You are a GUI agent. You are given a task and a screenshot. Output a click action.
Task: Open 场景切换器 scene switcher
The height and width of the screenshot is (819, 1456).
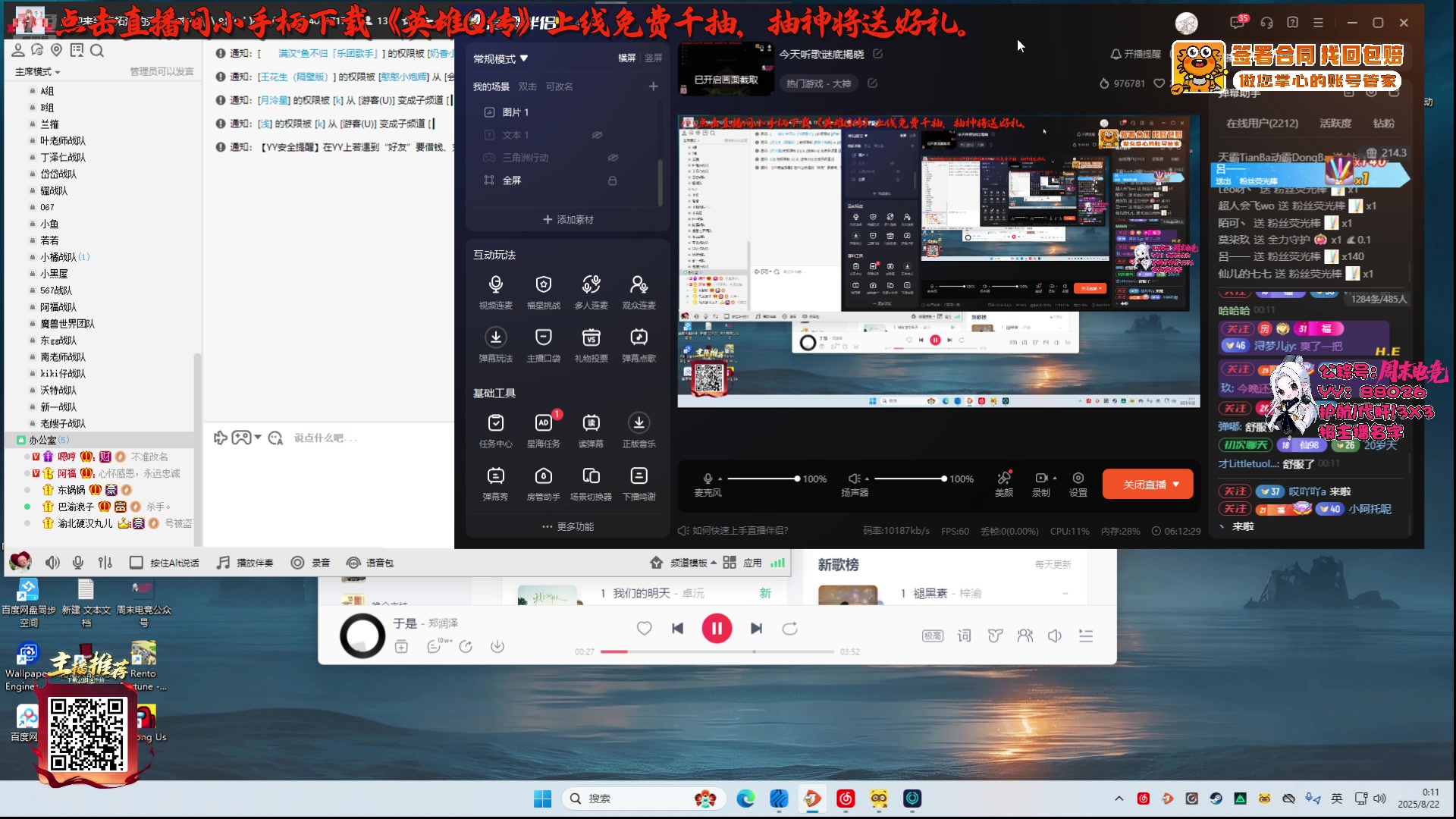pyautogui.click(x=591, y=484)
